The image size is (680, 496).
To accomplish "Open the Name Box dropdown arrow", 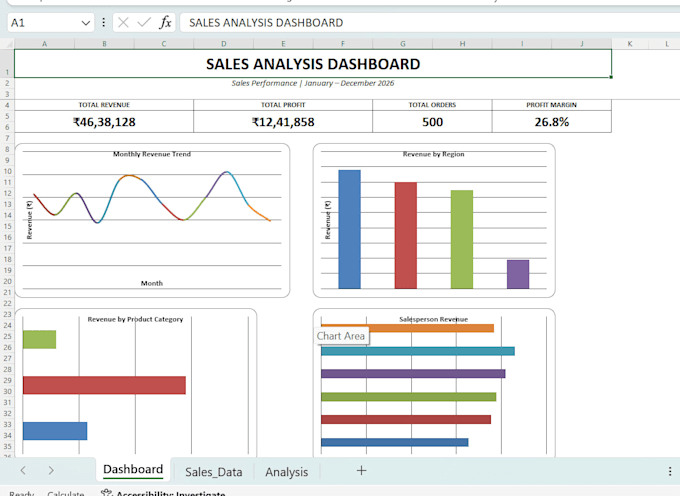I will 85,23.
